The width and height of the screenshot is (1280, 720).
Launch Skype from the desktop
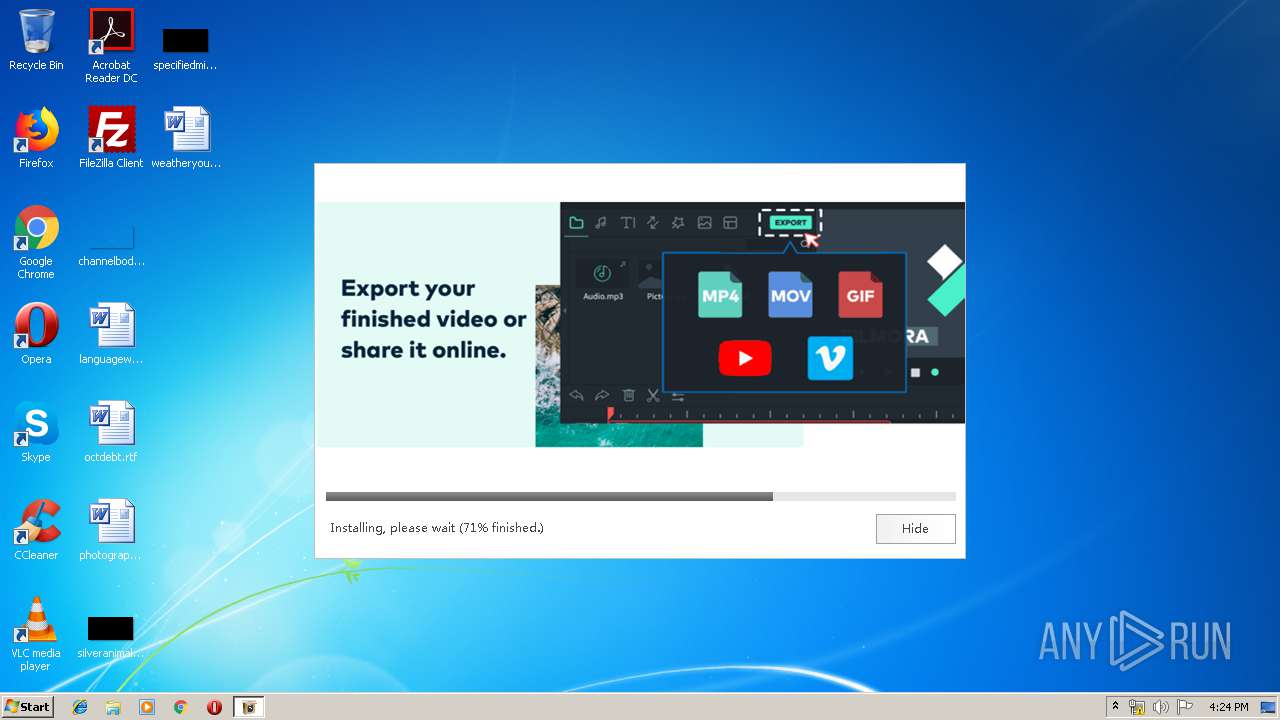(x=36, y=432)
